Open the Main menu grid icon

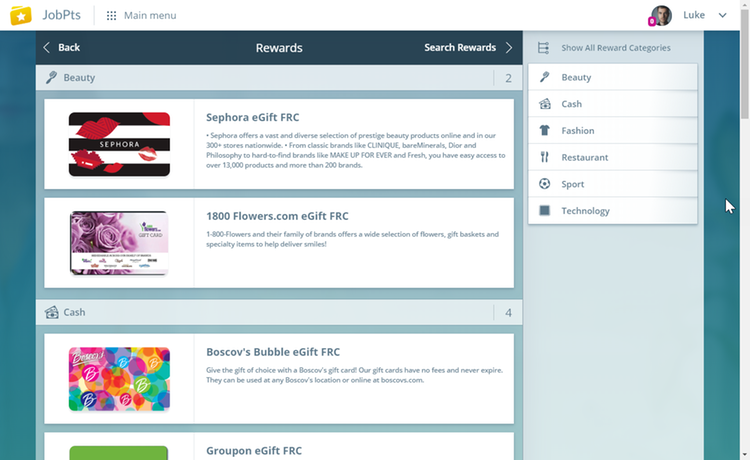111,16
